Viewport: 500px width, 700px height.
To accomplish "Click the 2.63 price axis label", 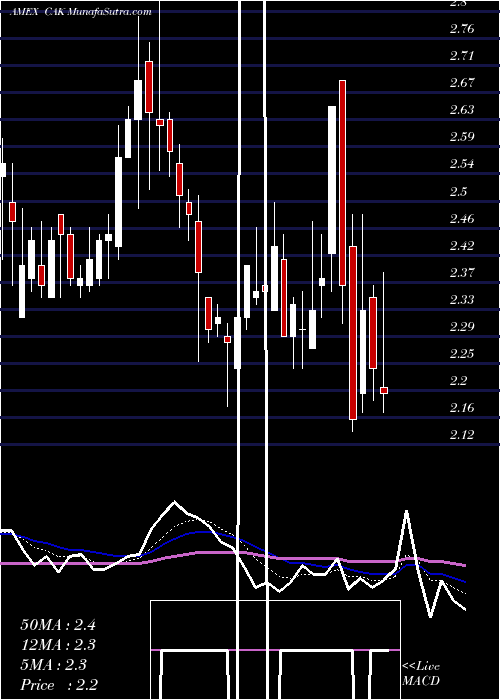I will [462, 110].
